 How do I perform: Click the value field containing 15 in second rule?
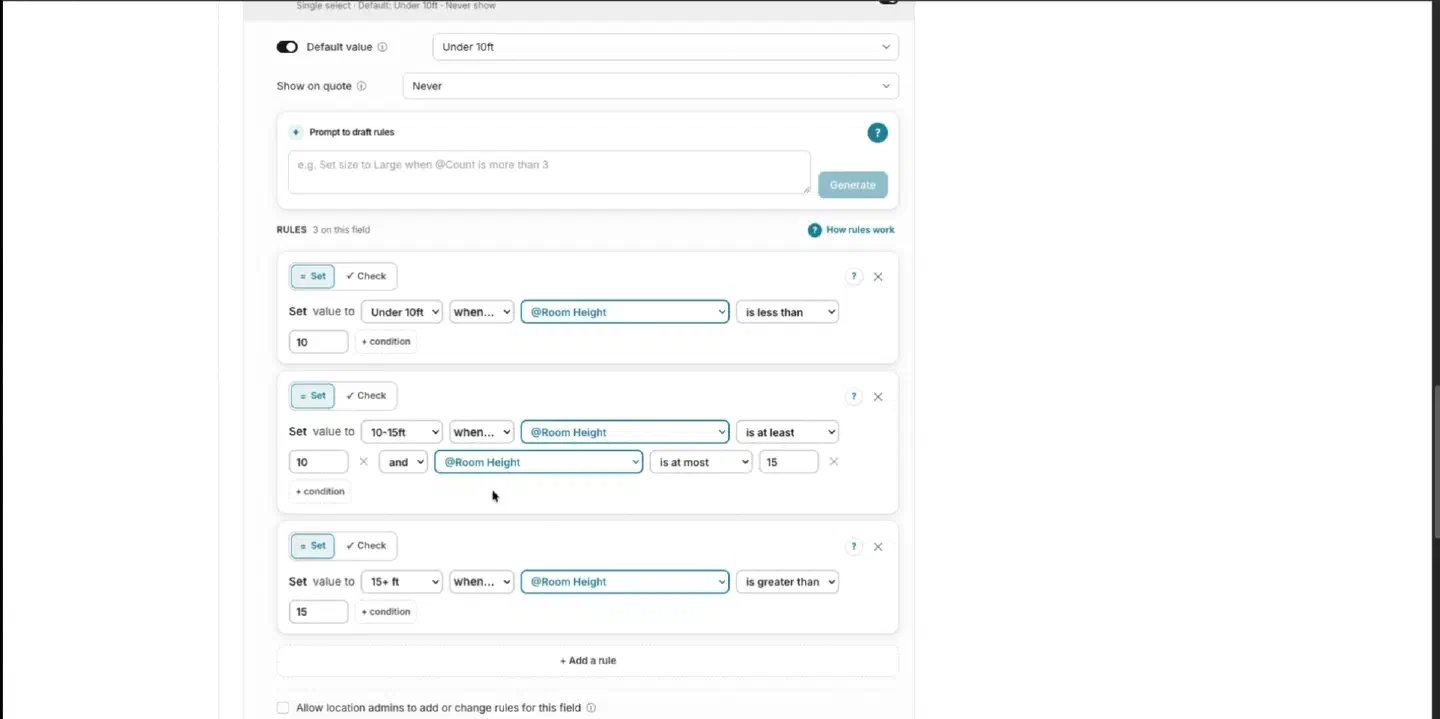click(789, 462)
